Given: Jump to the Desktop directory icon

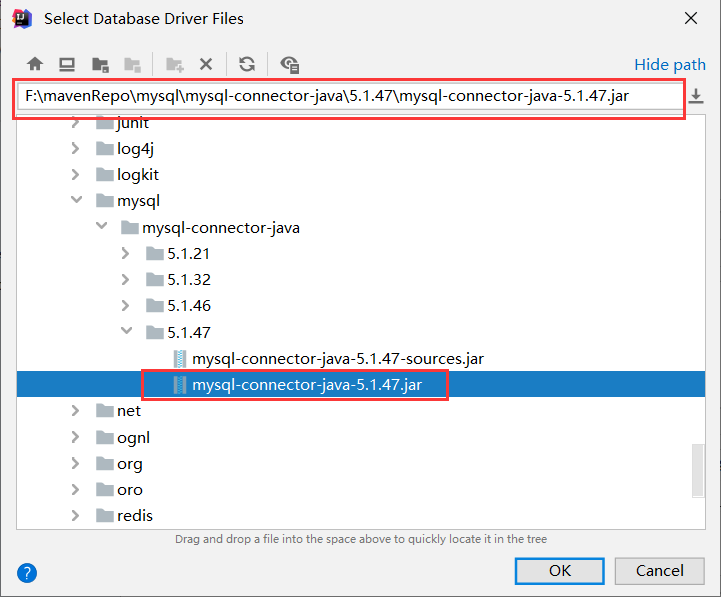Looking at the screenshot, I should coord(67,64).
